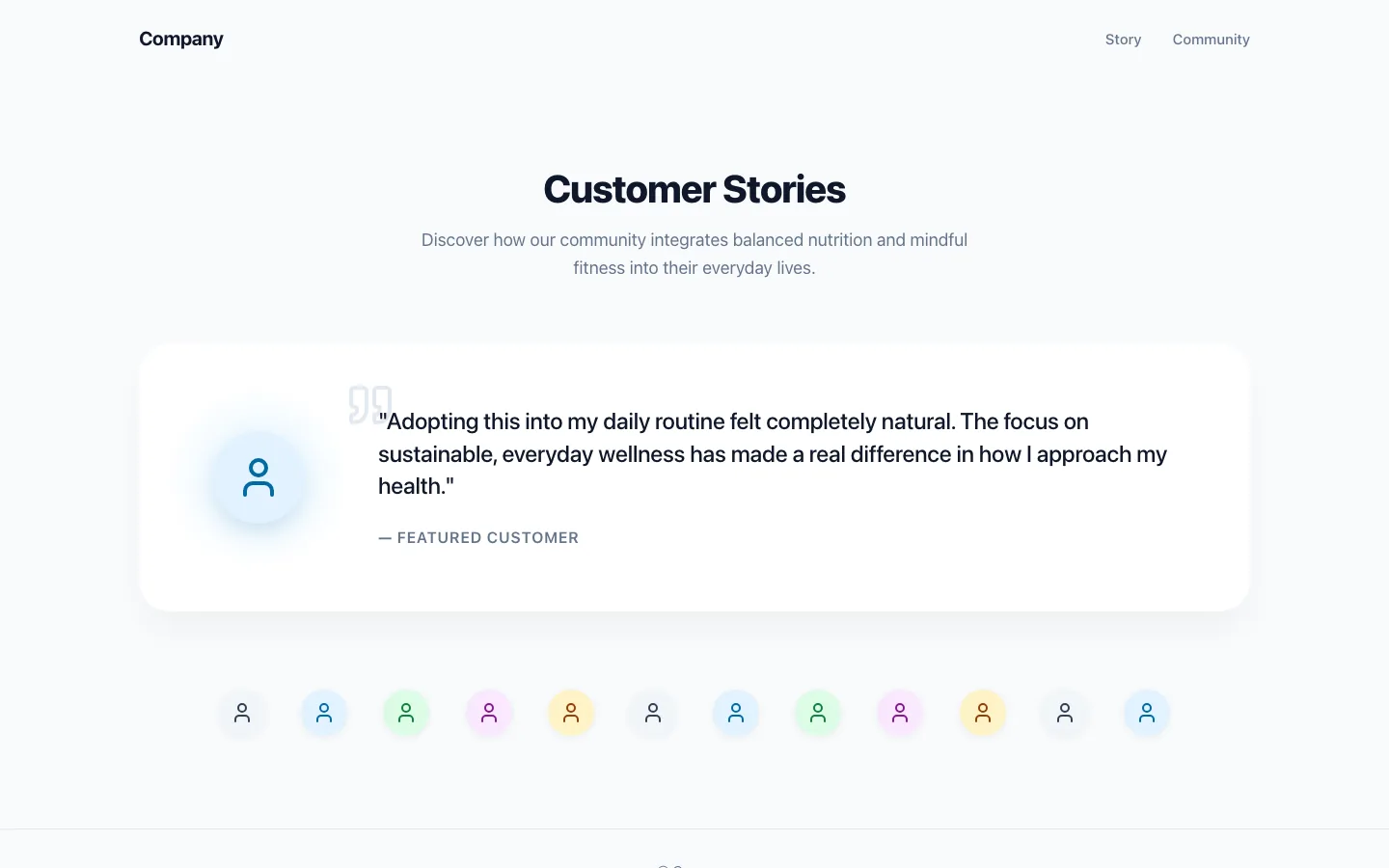Select the tenth avatar, second yellow one

point(983,714)
